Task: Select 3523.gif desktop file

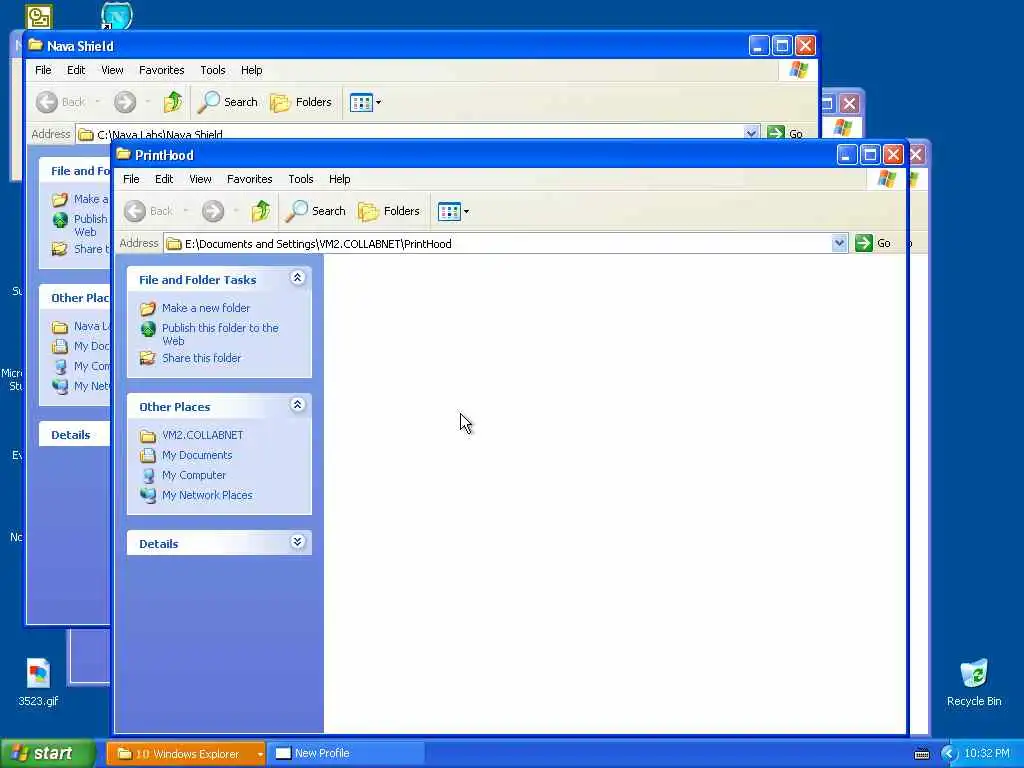Action: [x=38, y=682]
